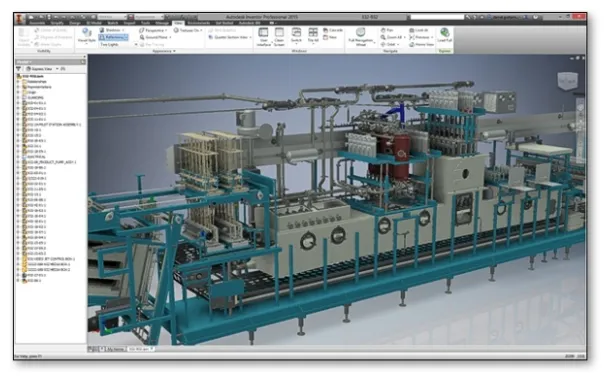Click the Home View button
The image size is (610, 382).
(x=421, y=44)
